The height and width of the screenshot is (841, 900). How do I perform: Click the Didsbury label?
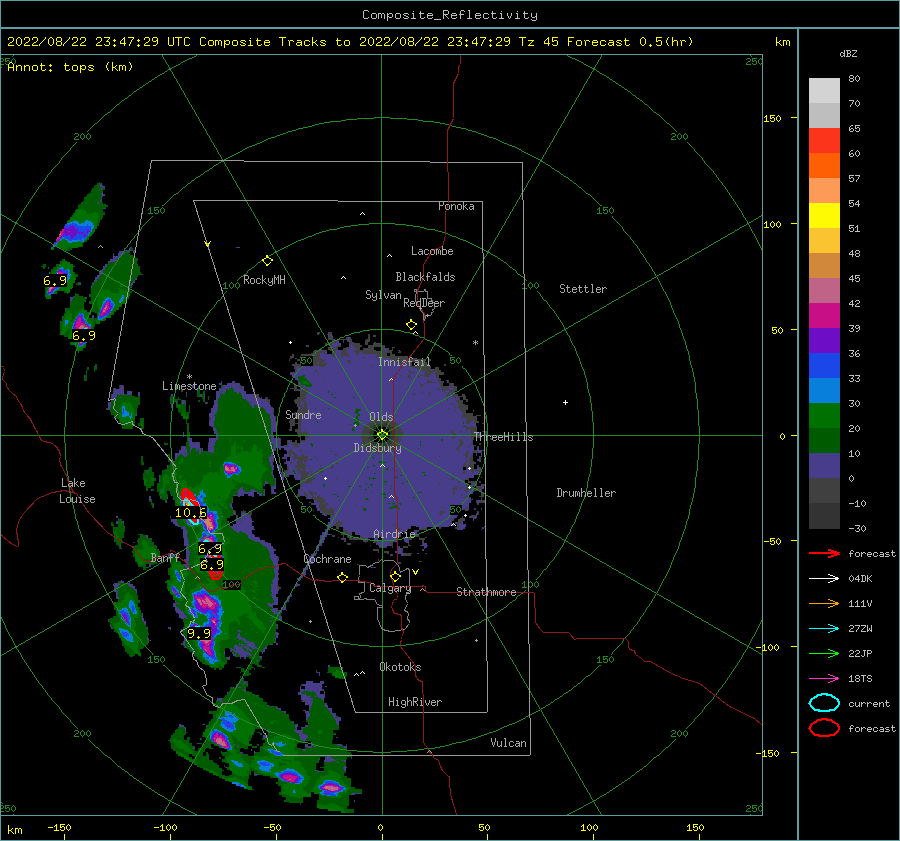coord(377,448)
